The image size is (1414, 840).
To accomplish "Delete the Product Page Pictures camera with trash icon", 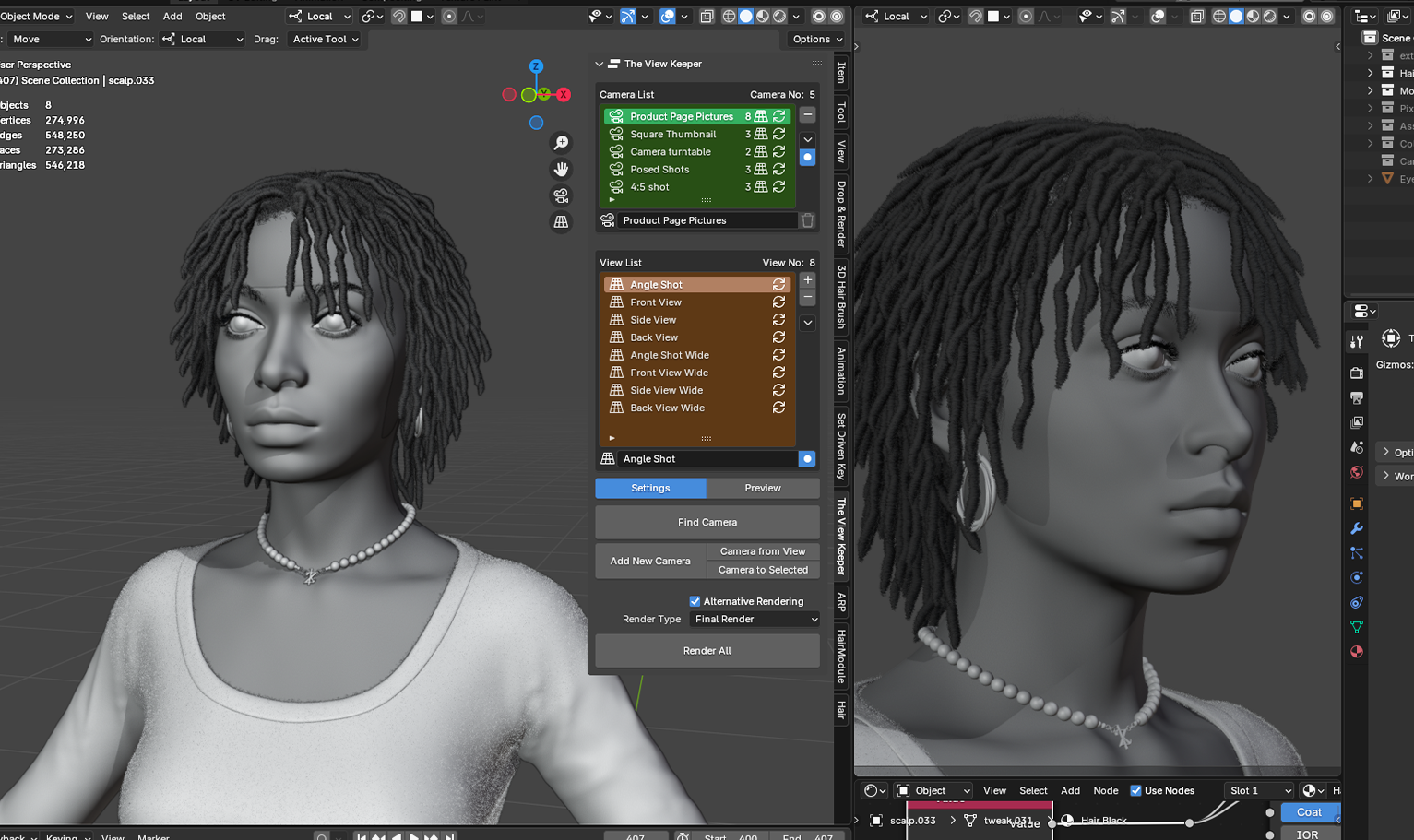I will coord(807,220).
